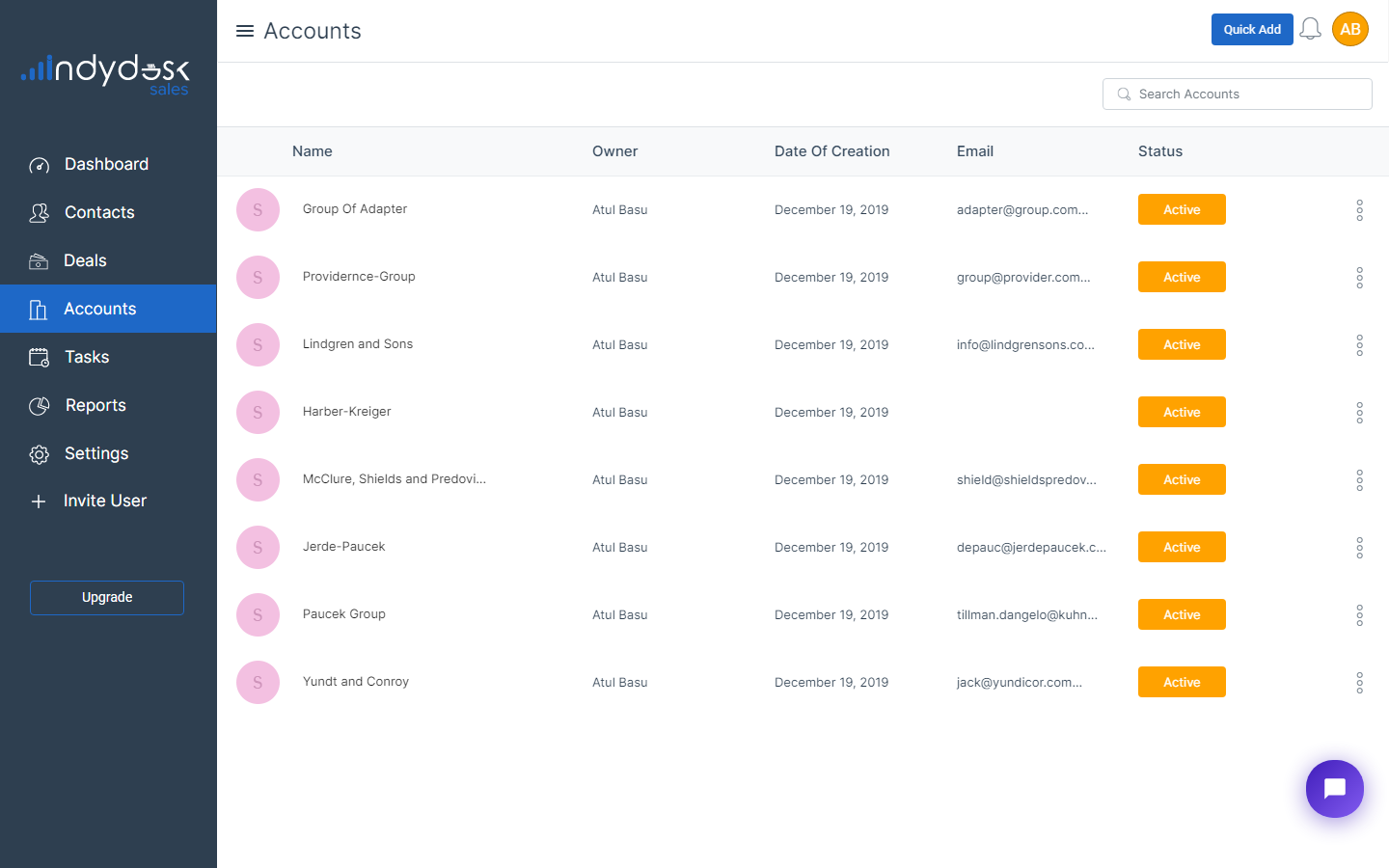This screenshot has height=868, width=1389.
Task: Open the Lindgren and Sons account
Action: point(358,344)
